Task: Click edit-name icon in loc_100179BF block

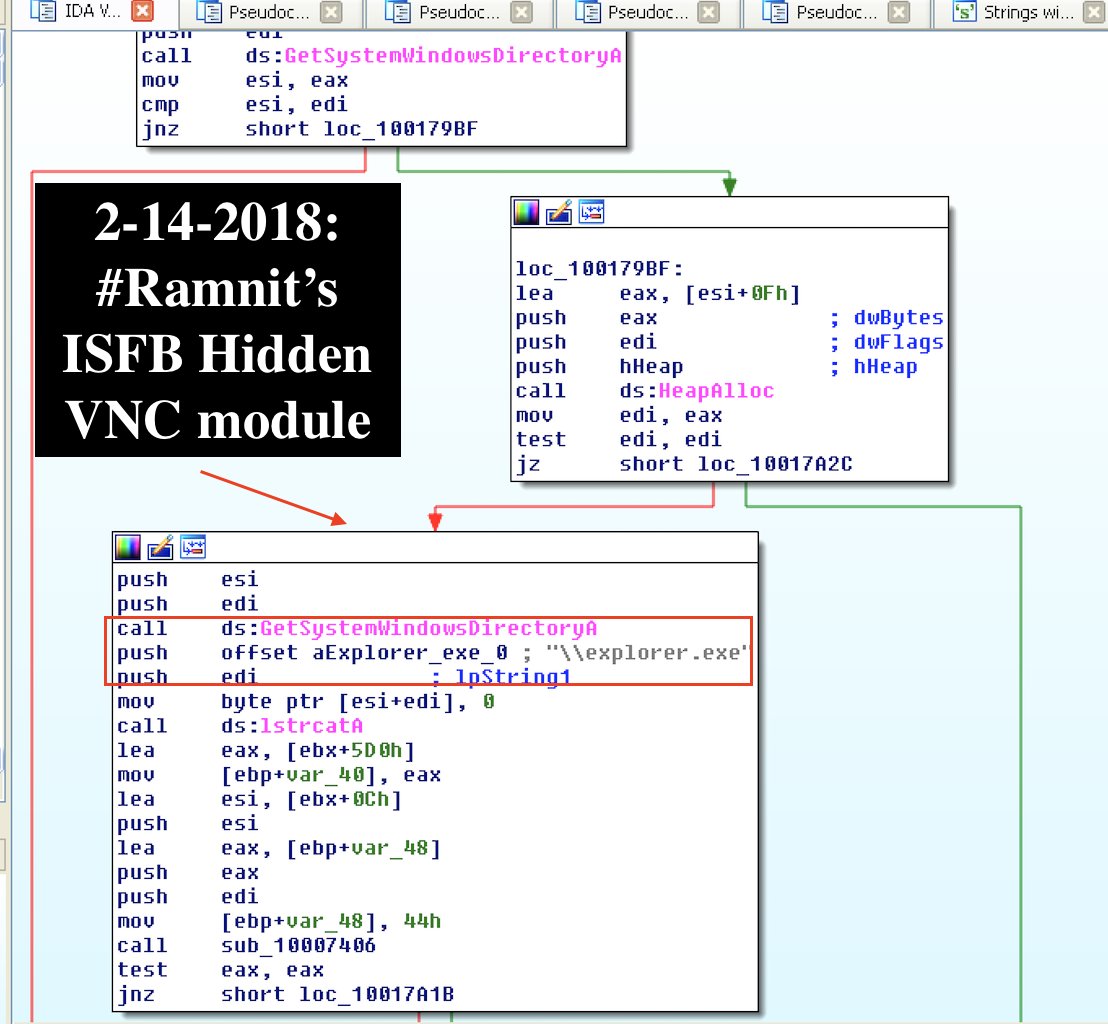Action: tap(559, 212)
